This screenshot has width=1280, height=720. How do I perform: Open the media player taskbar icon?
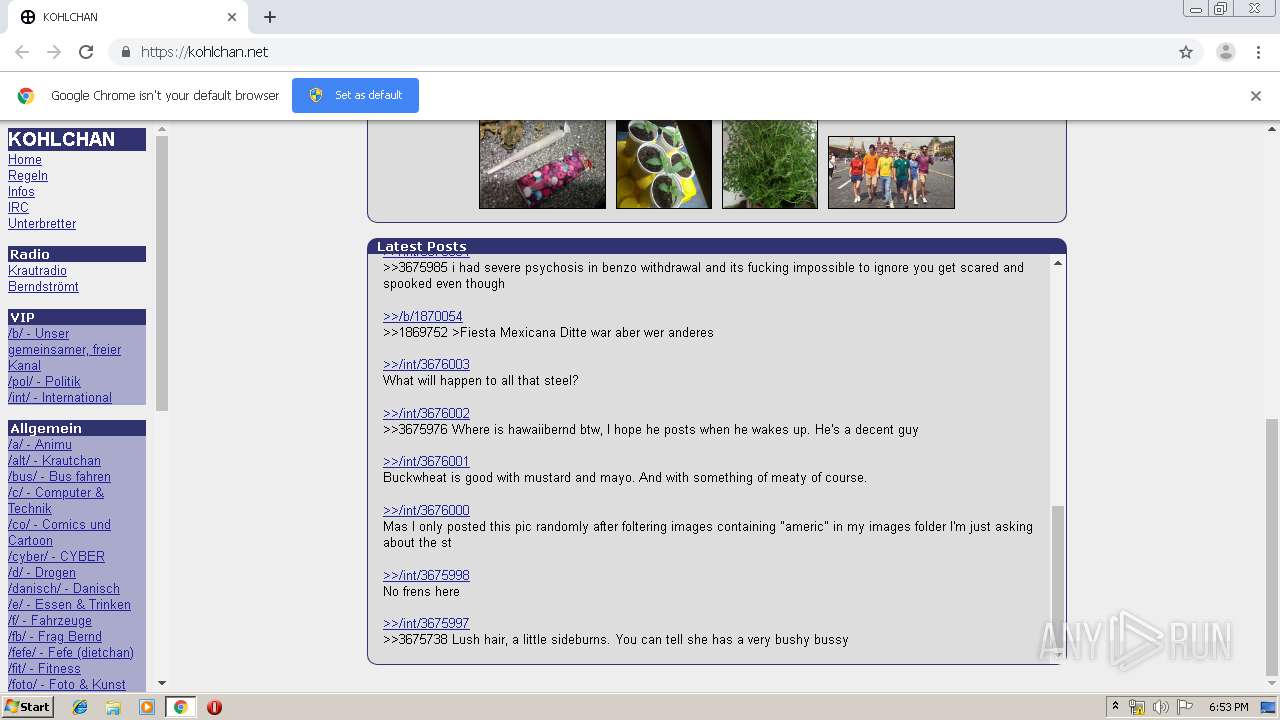tap(147, 707)
